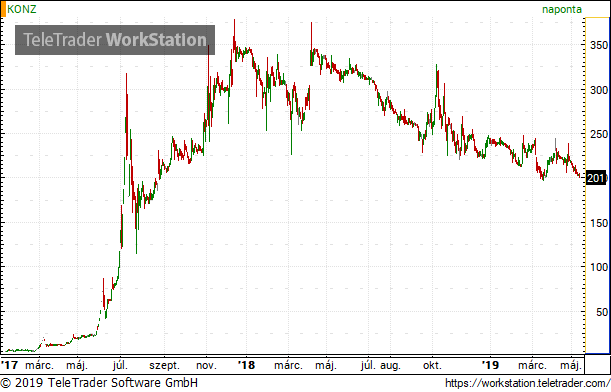The height and width of the screenshot is (392, 611).
Task: Click the júl. aug. label in 2018
Action: pos(381,366)
